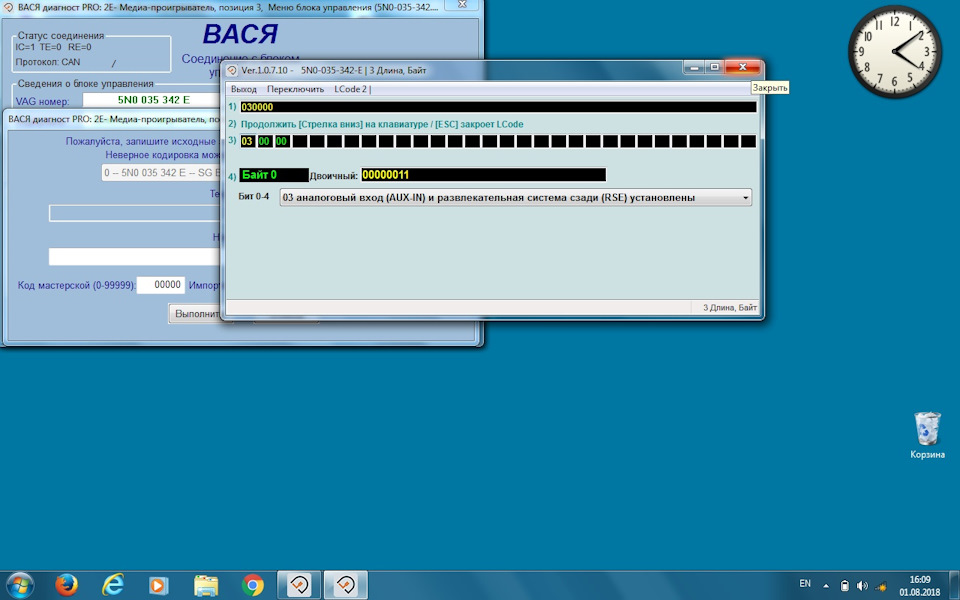960x600 pixels.
Task: Open the Windows Start menu orb
Action: coord(20,585)
